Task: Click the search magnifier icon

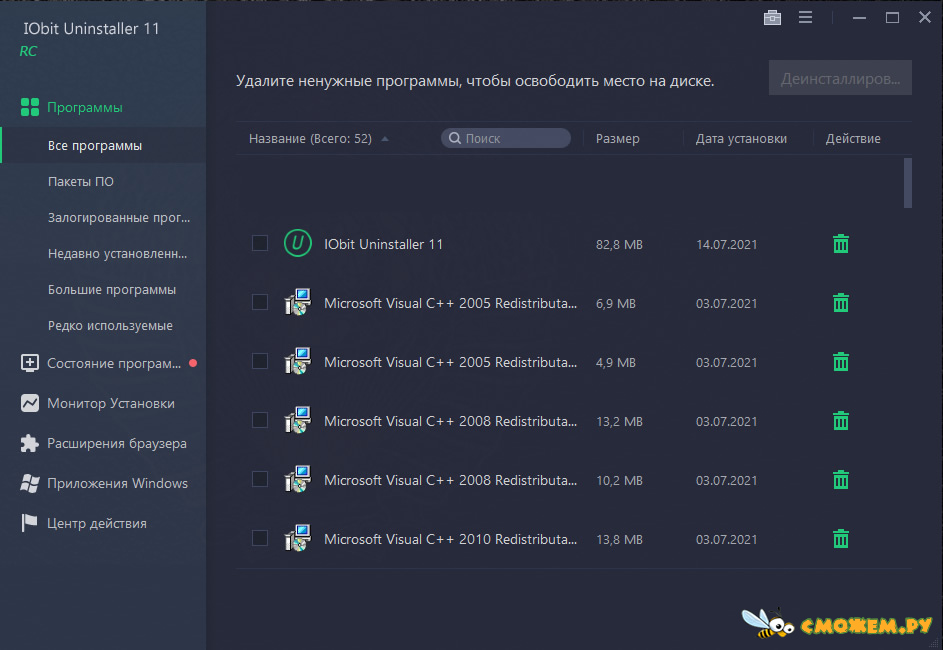Action: click(x=455, y=138)
